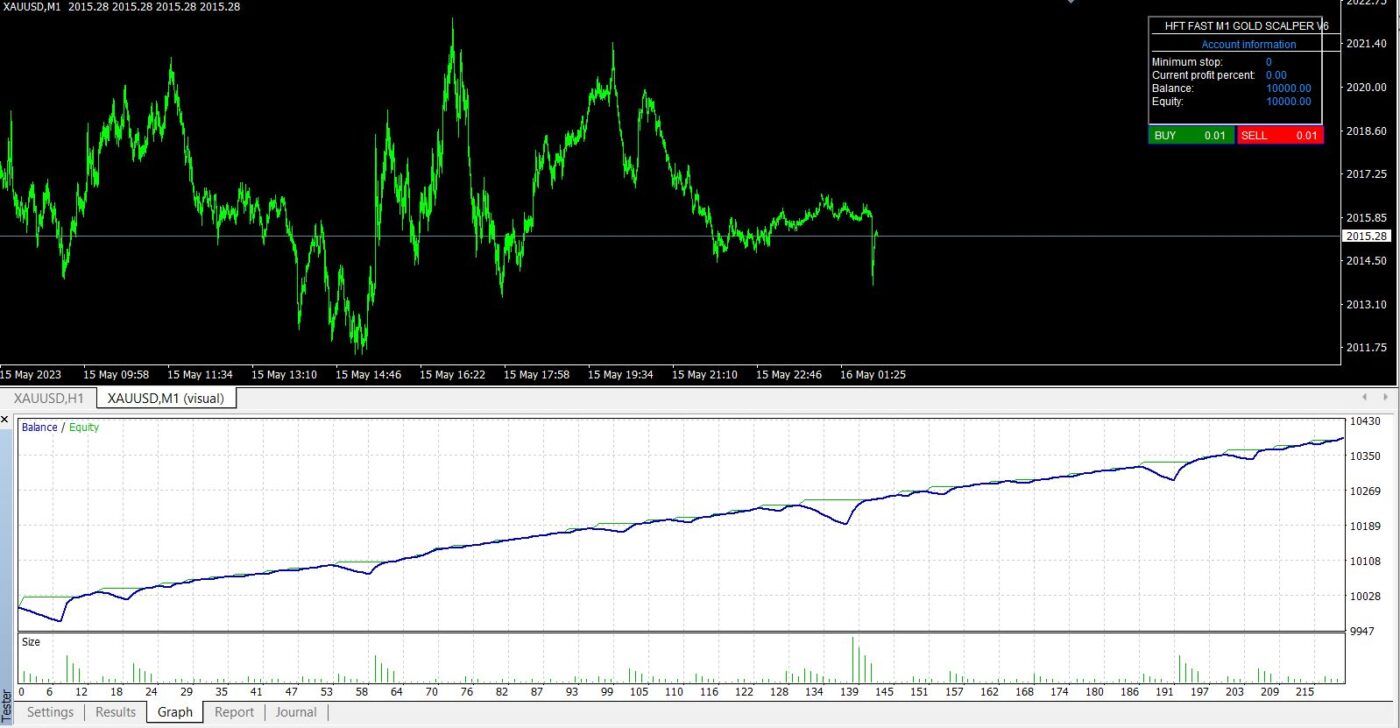Screen dimensions: 1400x728
Task: Open the Settings tab of the tester
Action: point(50,712)
